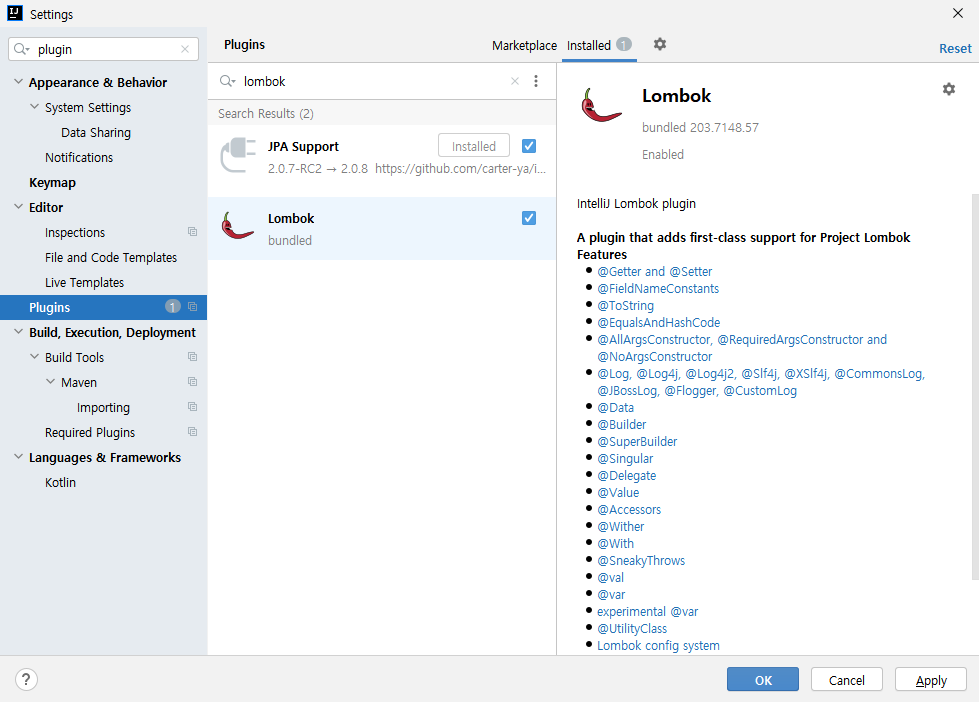Click the Apply button

(931, 680)
